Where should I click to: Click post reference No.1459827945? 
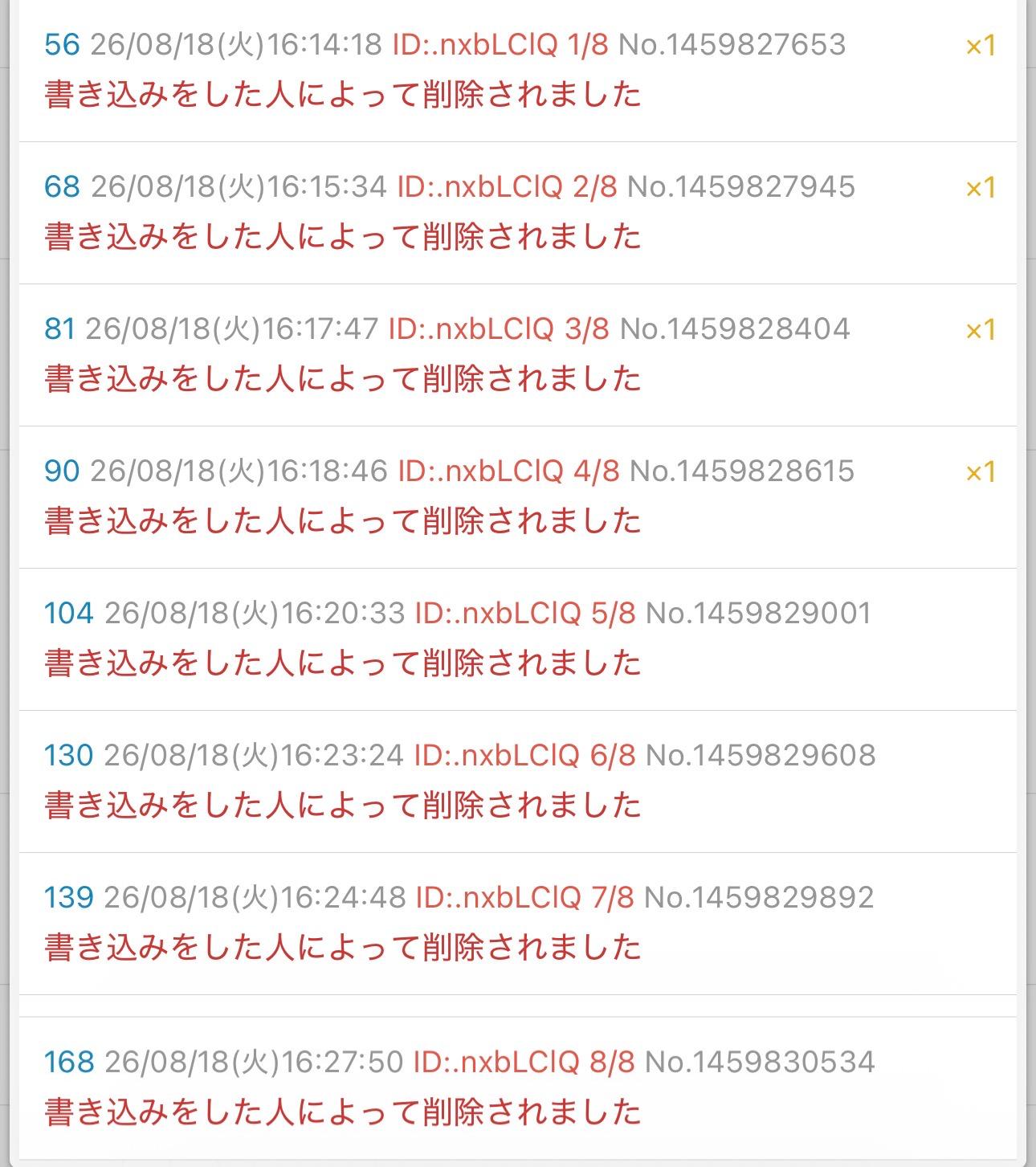741,186
